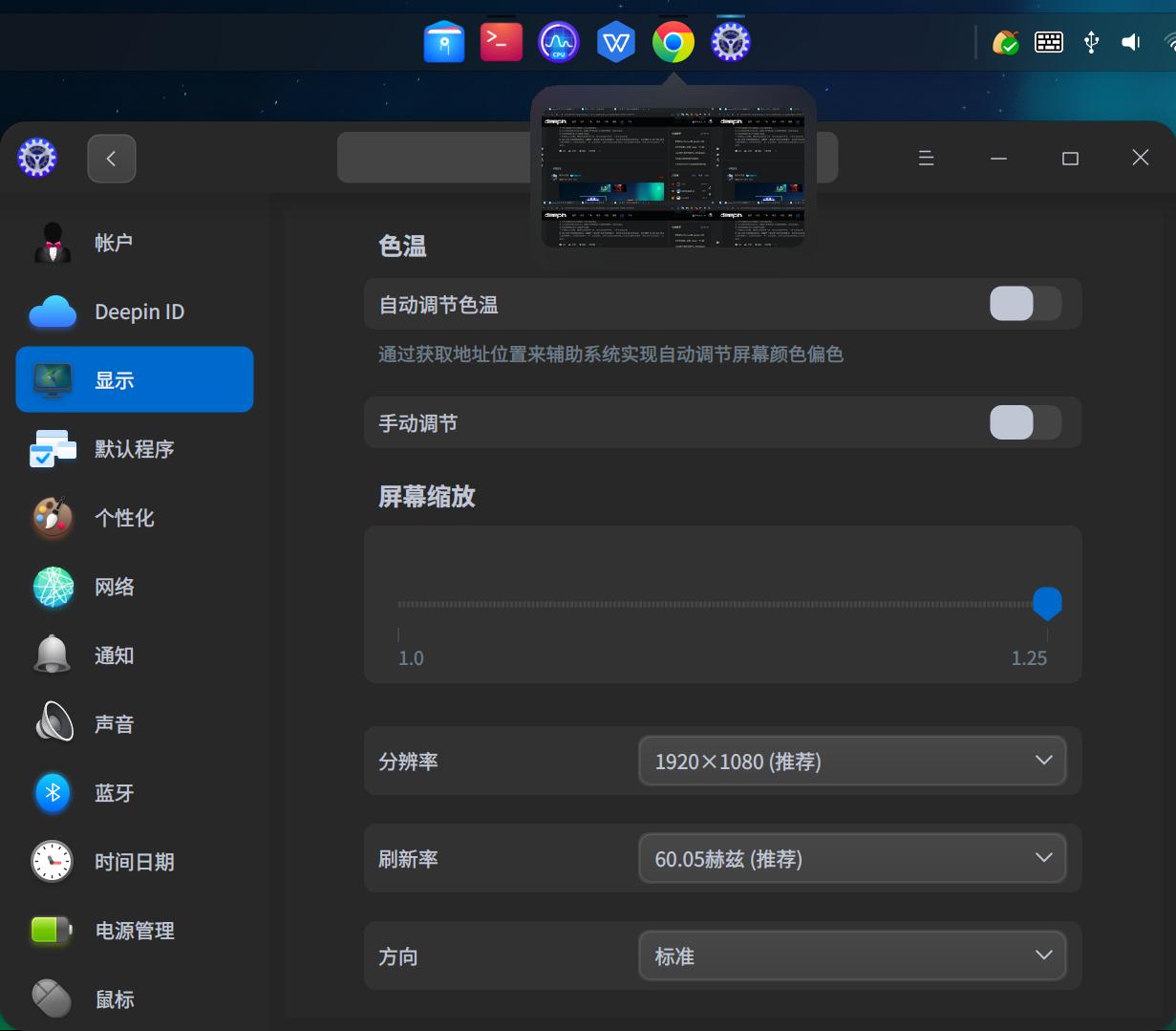This screenshot has height=1031, width=1176.
Task: Click the 屏幕缩放 slider handle
Action: (x=1047, y=604)
